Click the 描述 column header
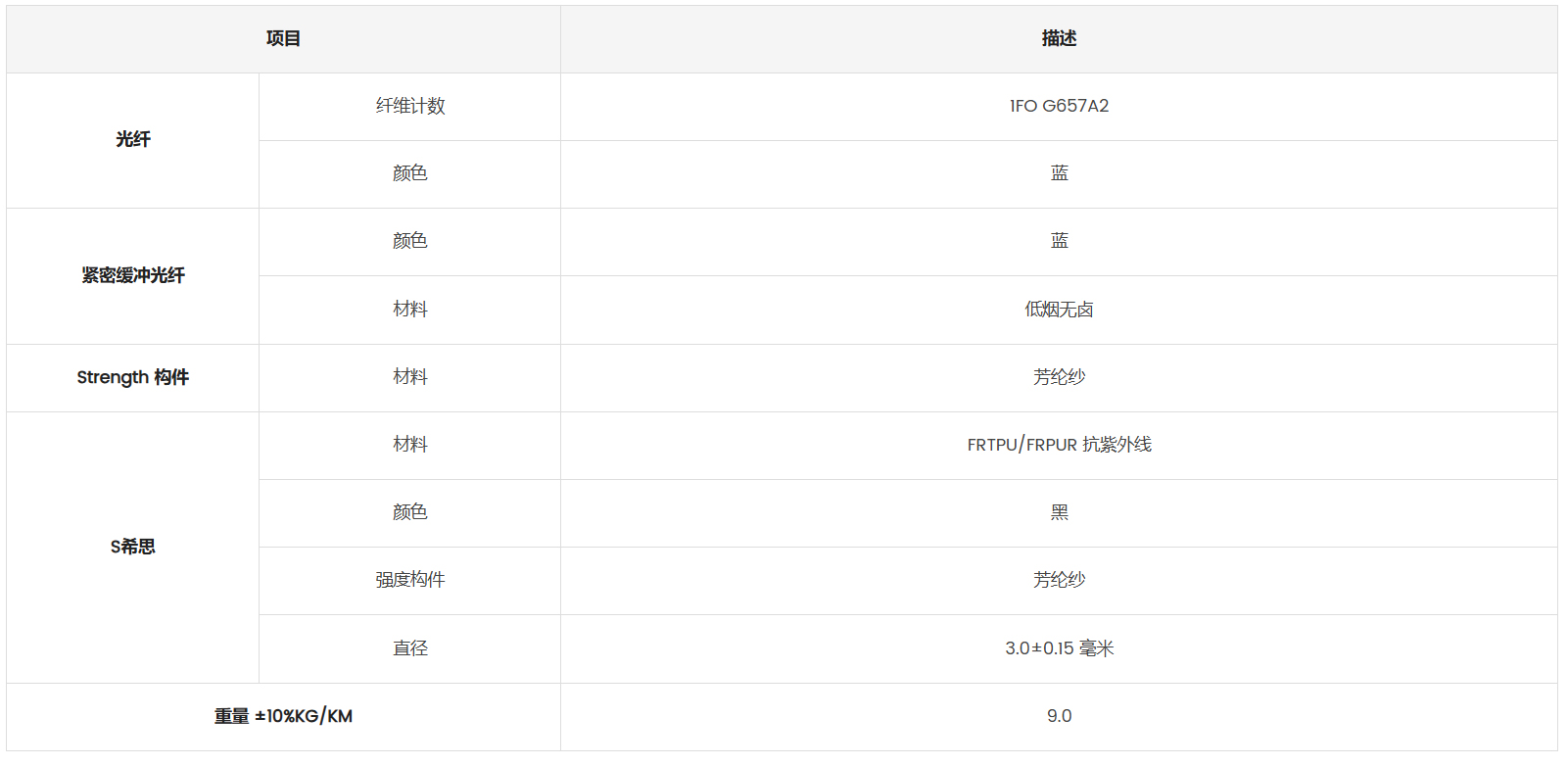Viewport: 1568px width, 766px height. [1059, 39]
